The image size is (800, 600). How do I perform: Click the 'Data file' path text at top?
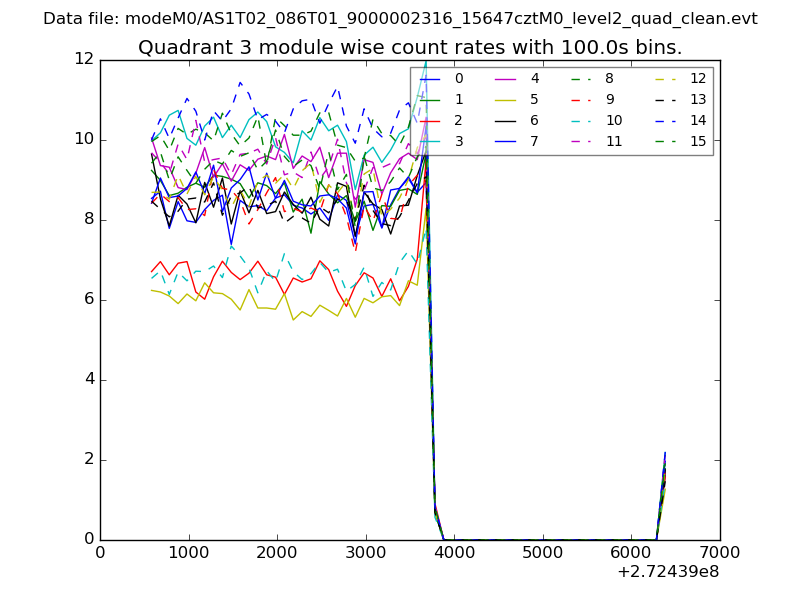400,18
